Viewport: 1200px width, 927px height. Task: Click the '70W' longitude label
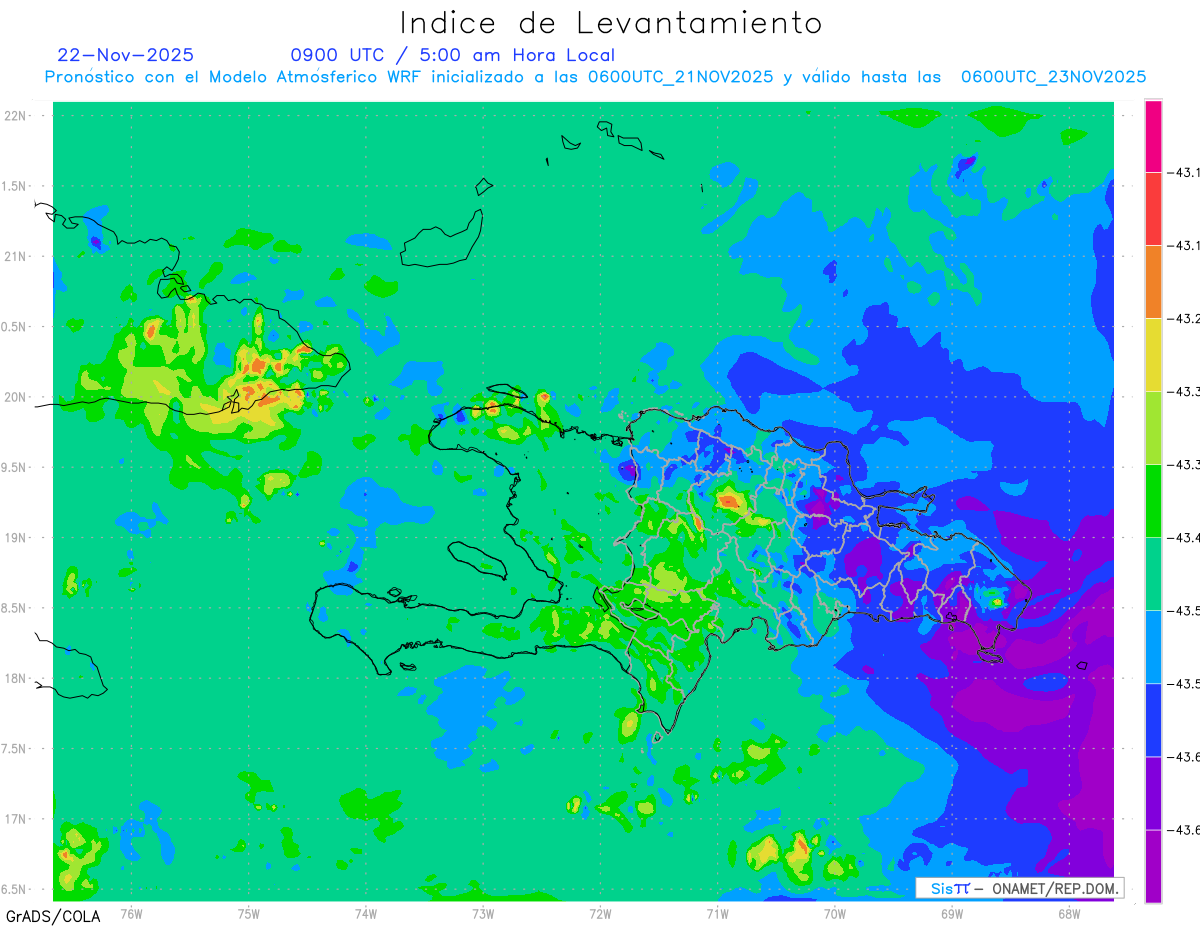(835, 913)
